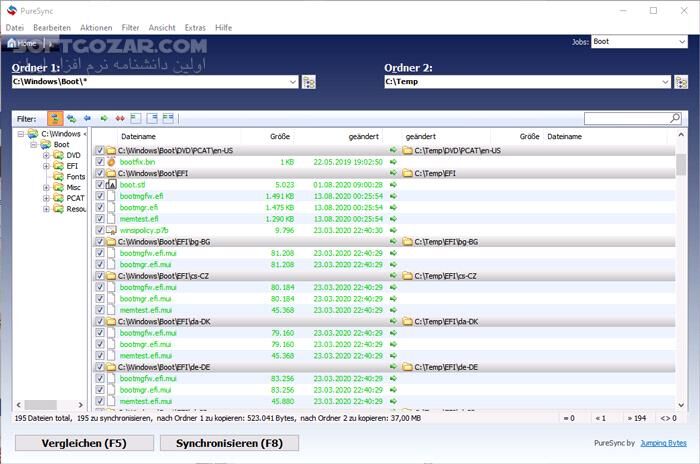Uncheck the winsipolicy.p7b checkbox

click(x=100, y=230)
